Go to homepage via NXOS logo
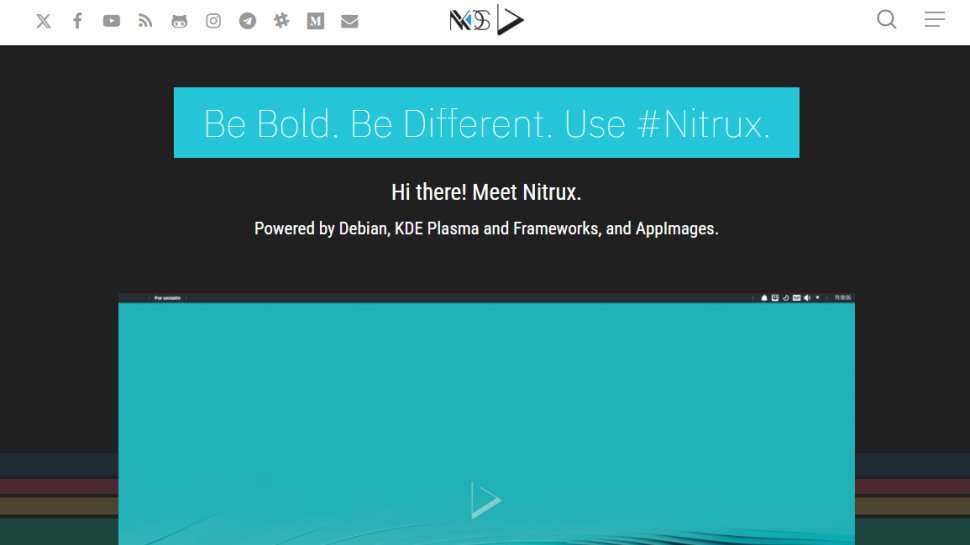Screen dimensions: 970x545 (x=486, y=20)
